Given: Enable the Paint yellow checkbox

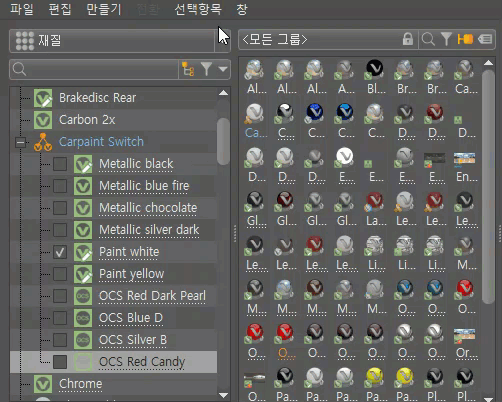Looking at the screenshot, I should [x=60, y=274].
